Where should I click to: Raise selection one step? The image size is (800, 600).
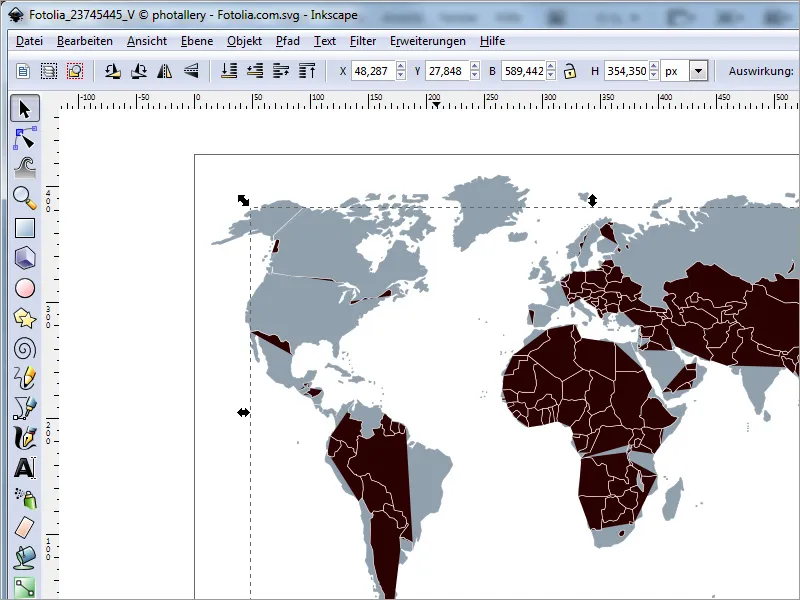(x=281, y=71)
